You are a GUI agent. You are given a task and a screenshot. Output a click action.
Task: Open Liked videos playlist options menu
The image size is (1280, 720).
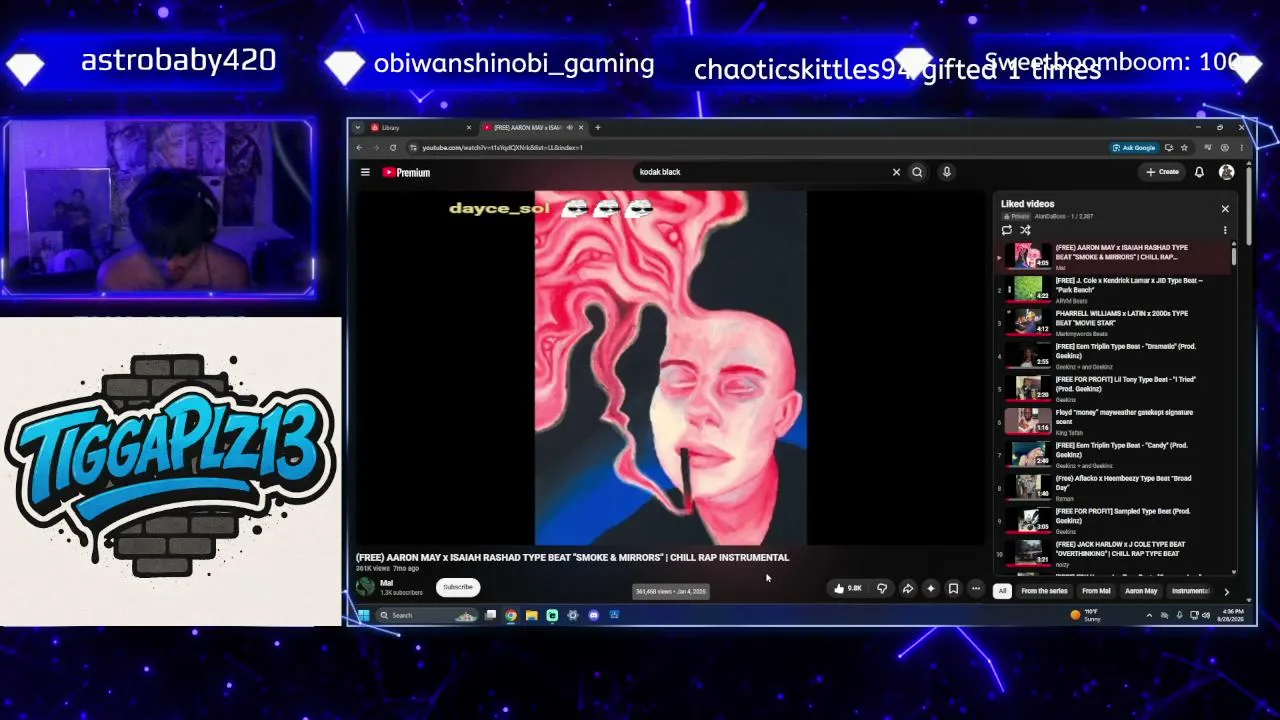point(1225,230)
